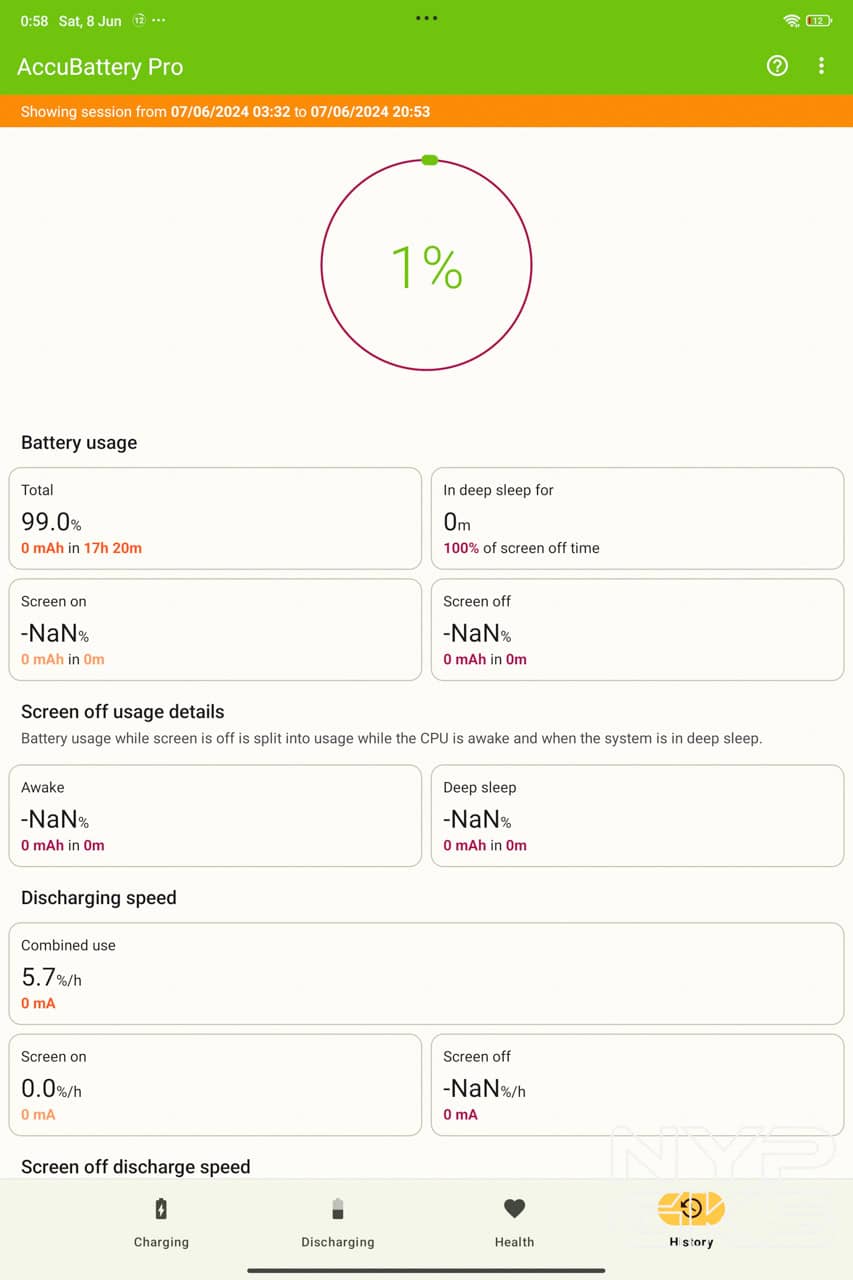Screen dimensions: 853x1280
Task: Click the green handle on battery circle
Action: tap(430, 160)
